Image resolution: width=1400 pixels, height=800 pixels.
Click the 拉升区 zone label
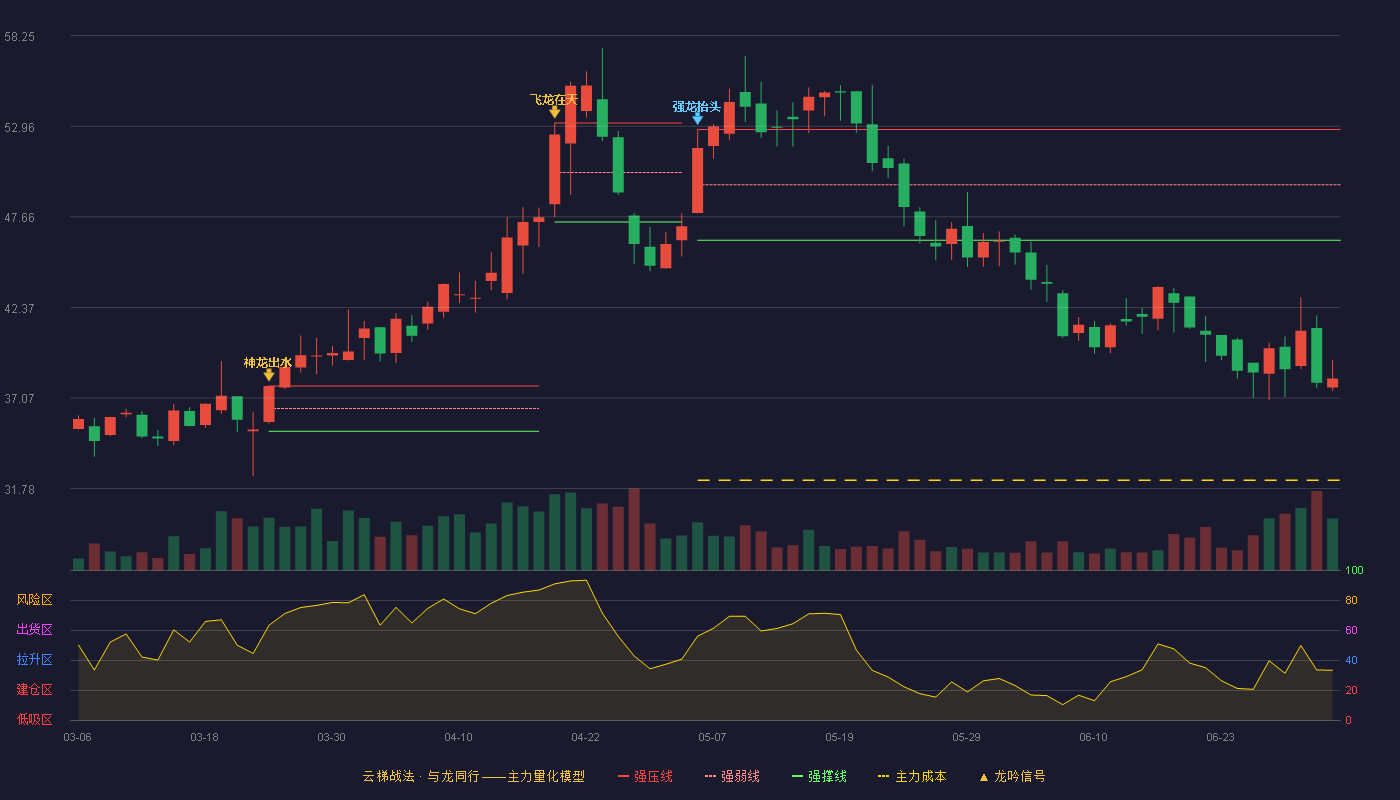pos(34,660)
